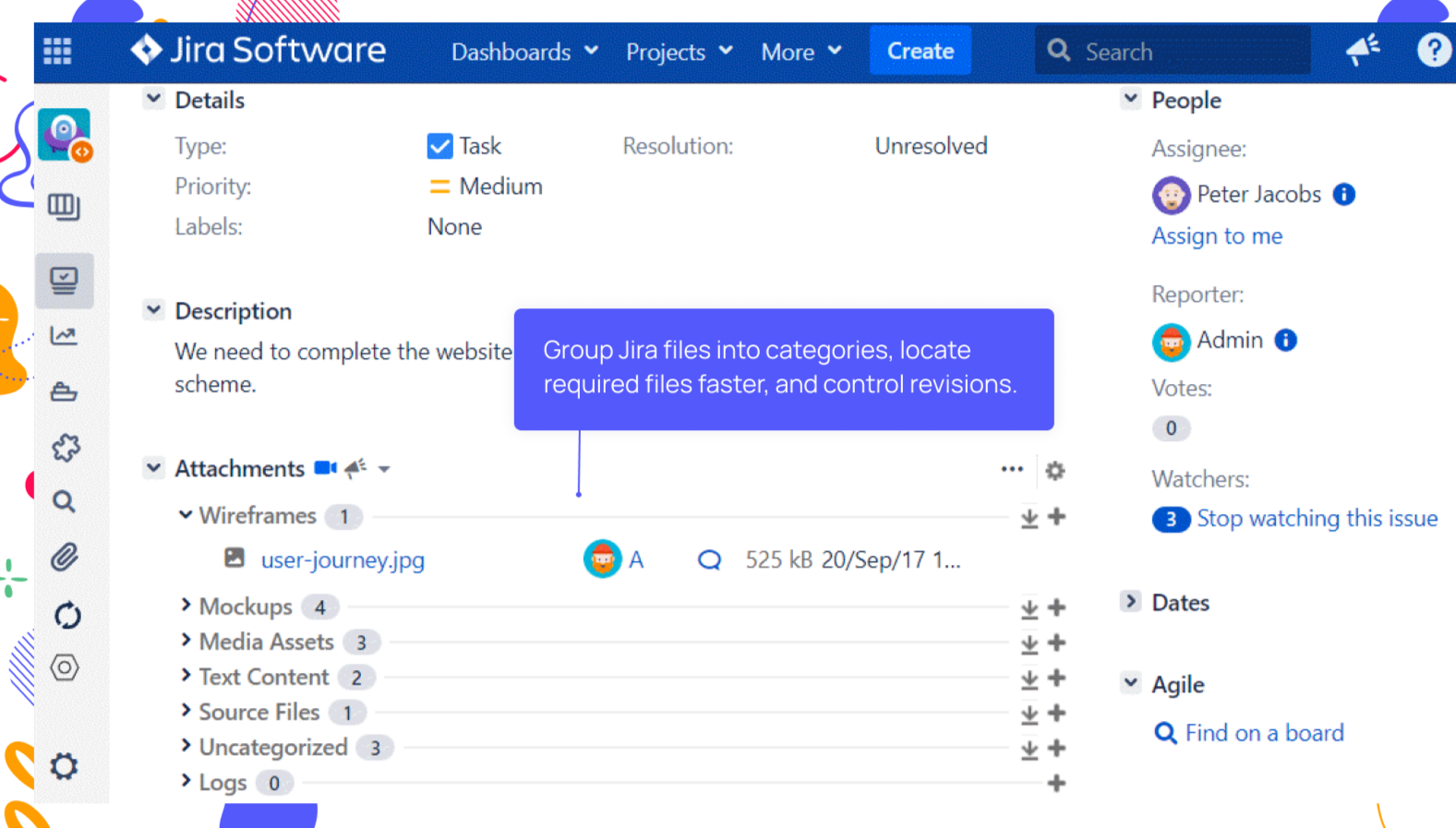Expand the Text Content category

(186, 675)
